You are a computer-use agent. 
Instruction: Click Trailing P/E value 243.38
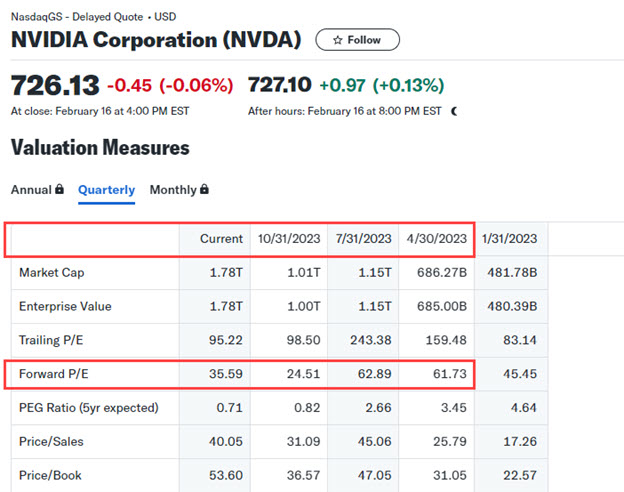click(x=371, y=340)
